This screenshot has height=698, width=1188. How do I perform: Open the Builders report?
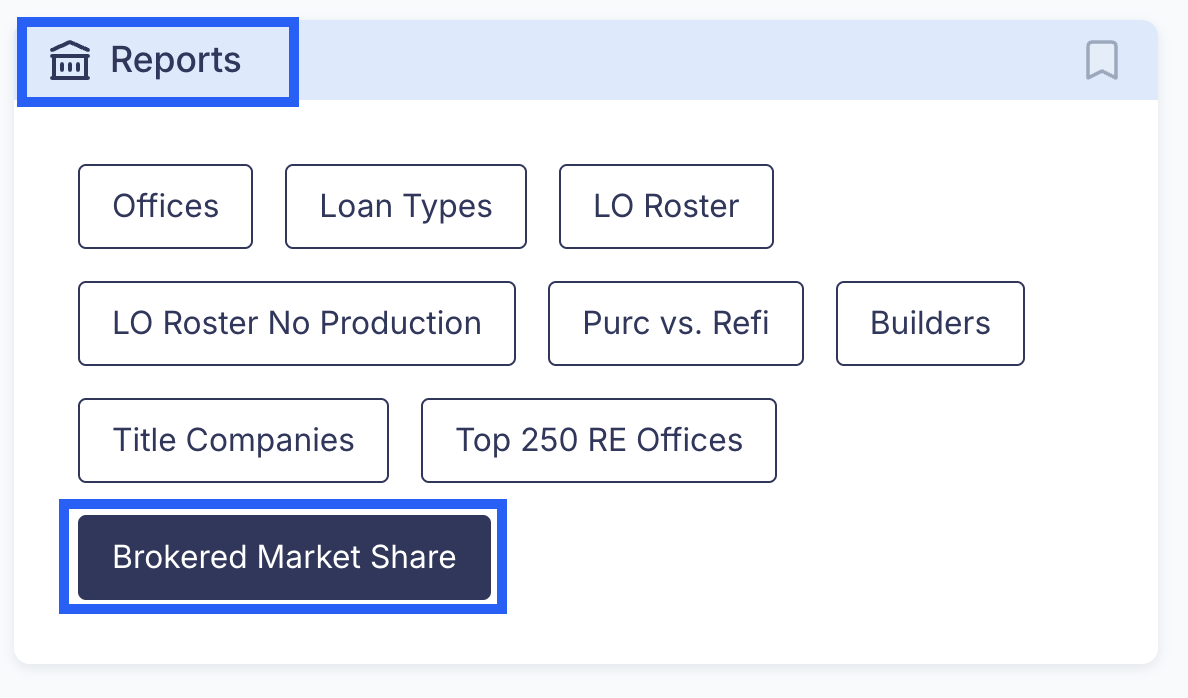[x=930, y=324]
